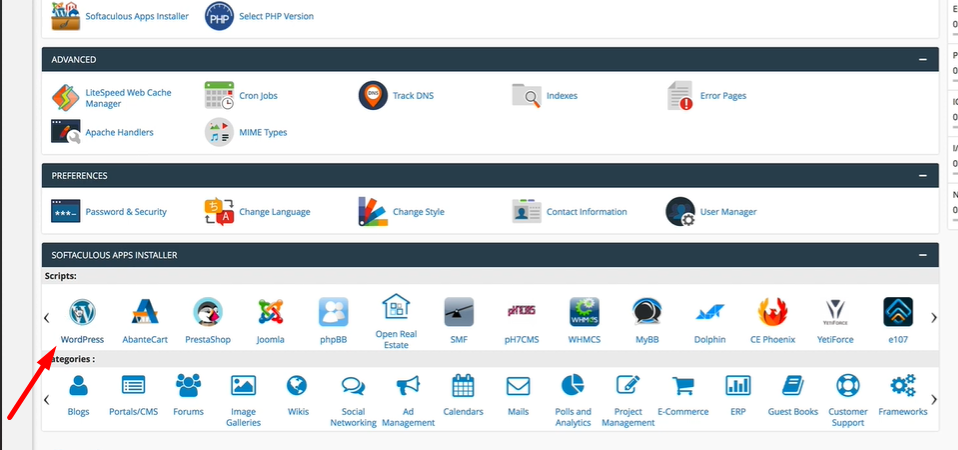Open the ERP category icon

738,386
